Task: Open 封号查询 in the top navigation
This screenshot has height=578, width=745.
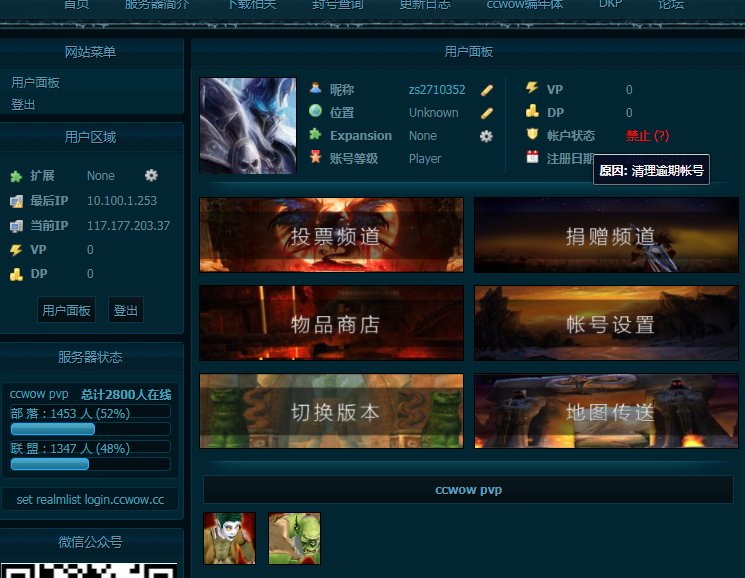Action: (x=338, y=5)
